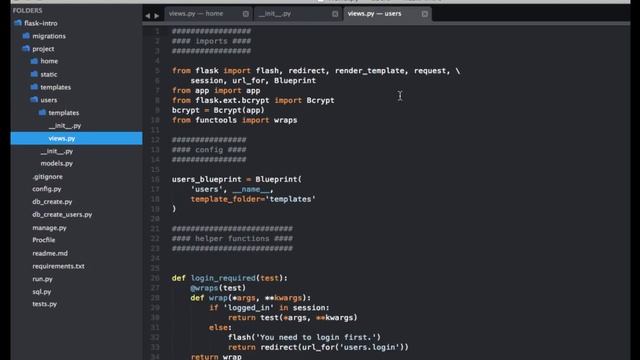Go to next tab with right arrow
Viewport: 640px width, 360px height.
pos(157,16)
